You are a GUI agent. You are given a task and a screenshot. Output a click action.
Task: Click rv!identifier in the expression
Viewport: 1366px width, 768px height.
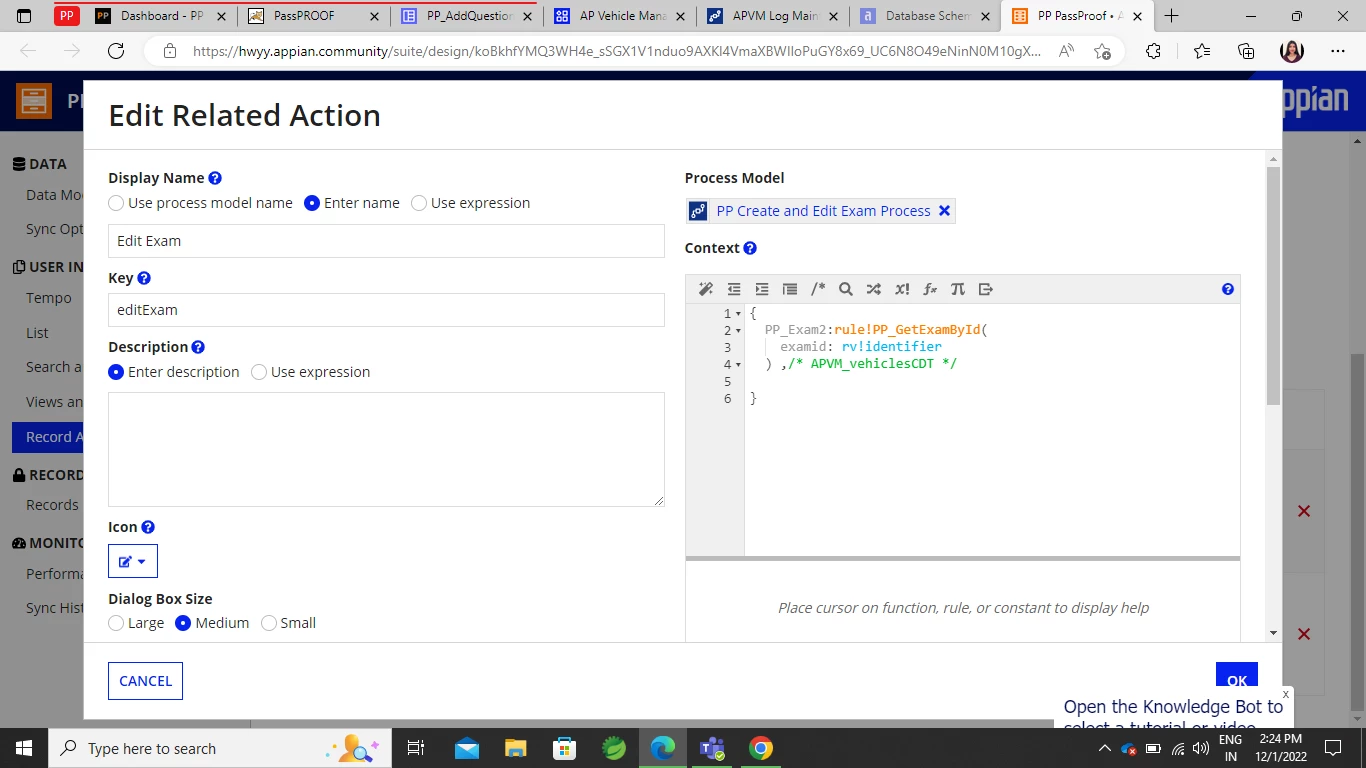pyautogui.click(x=891, y=347)
